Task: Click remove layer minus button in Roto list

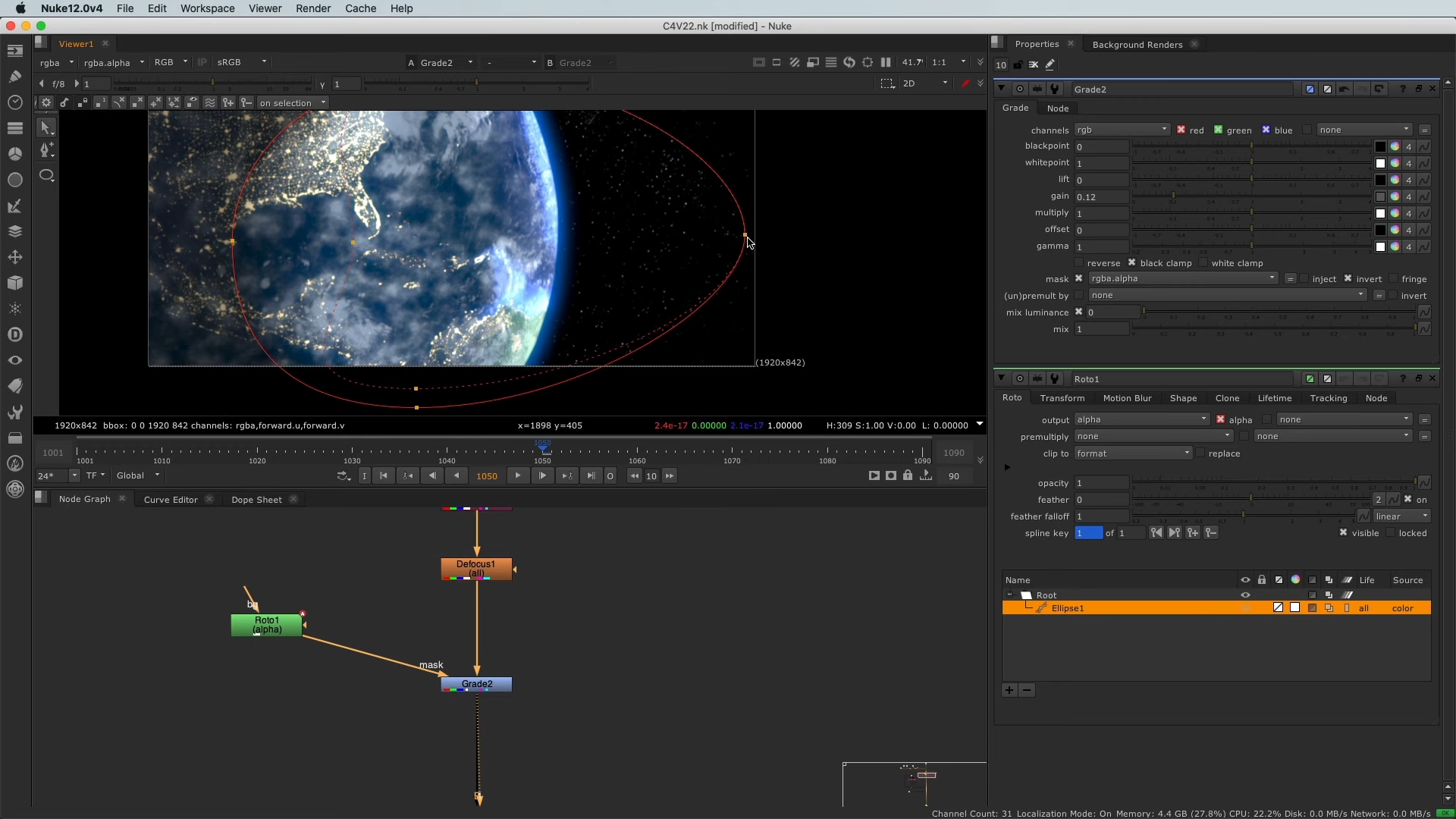Action: point(1027,690)
